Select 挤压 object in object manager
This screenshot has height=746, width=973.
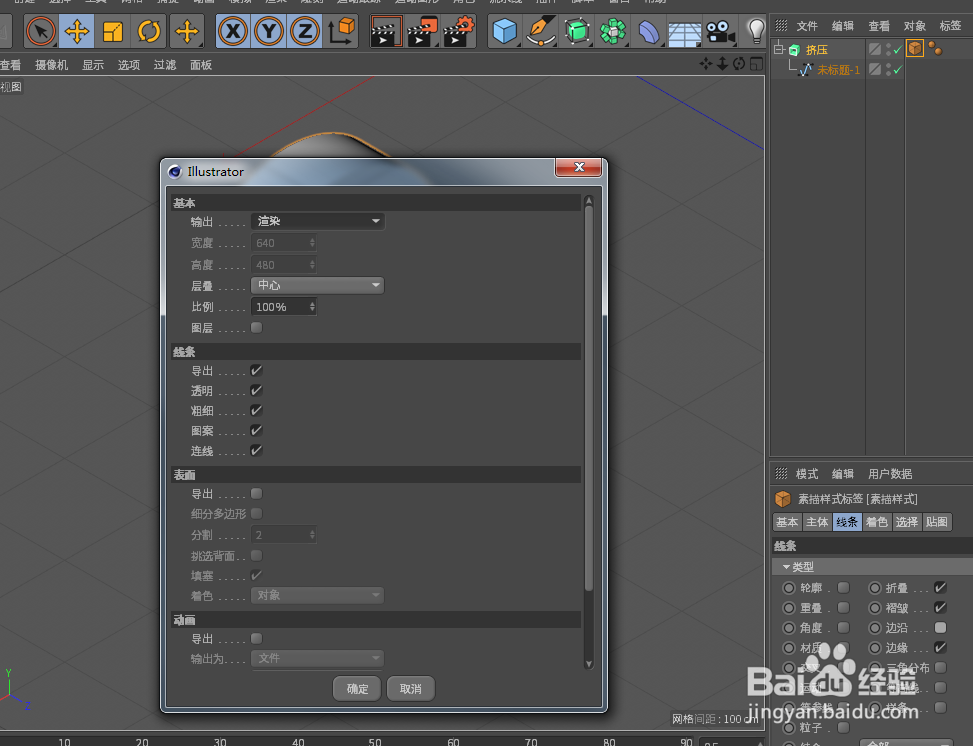tap(817, 50)
